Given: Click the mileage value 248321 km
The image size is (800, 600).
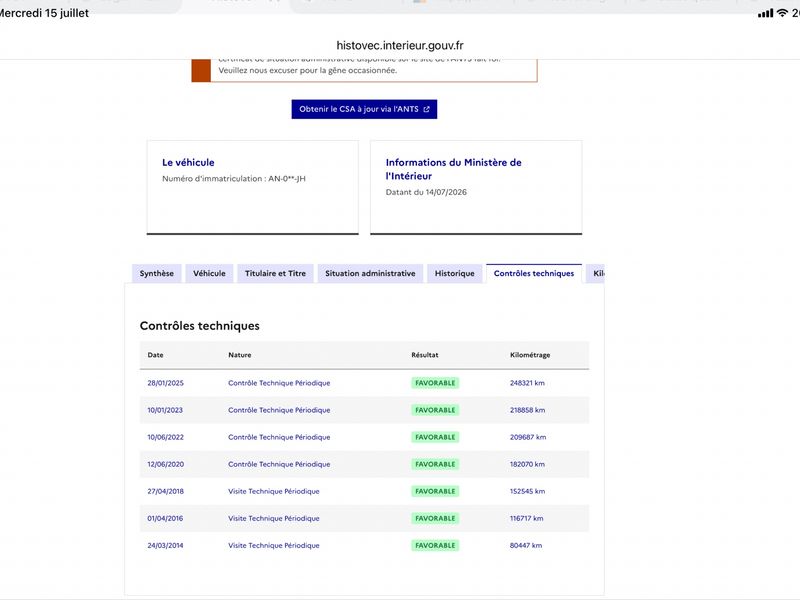Looking at the screenshot, I should [x=527, y=383].
